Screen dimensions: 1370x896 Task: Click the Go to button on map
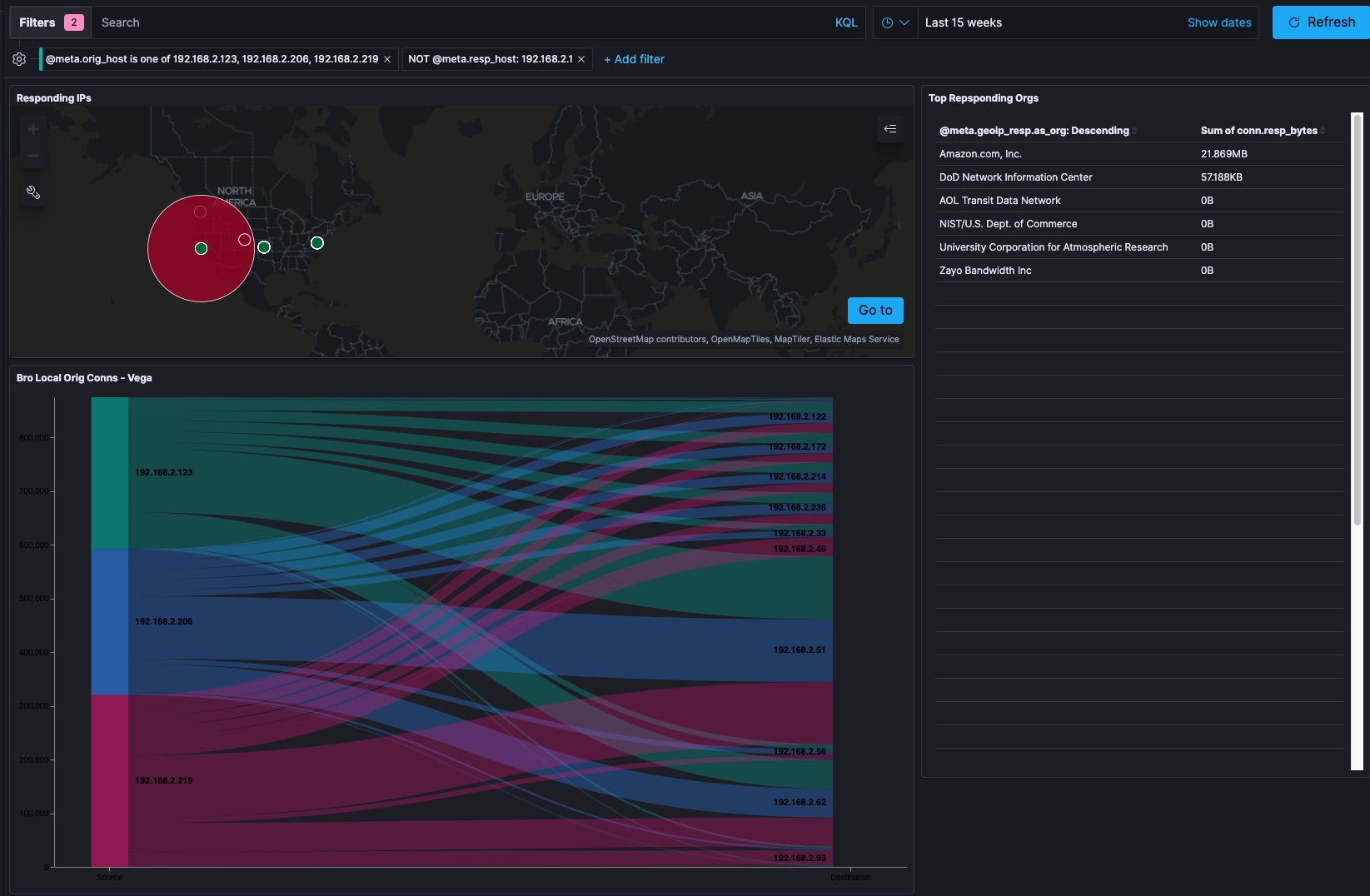(875, 311)
